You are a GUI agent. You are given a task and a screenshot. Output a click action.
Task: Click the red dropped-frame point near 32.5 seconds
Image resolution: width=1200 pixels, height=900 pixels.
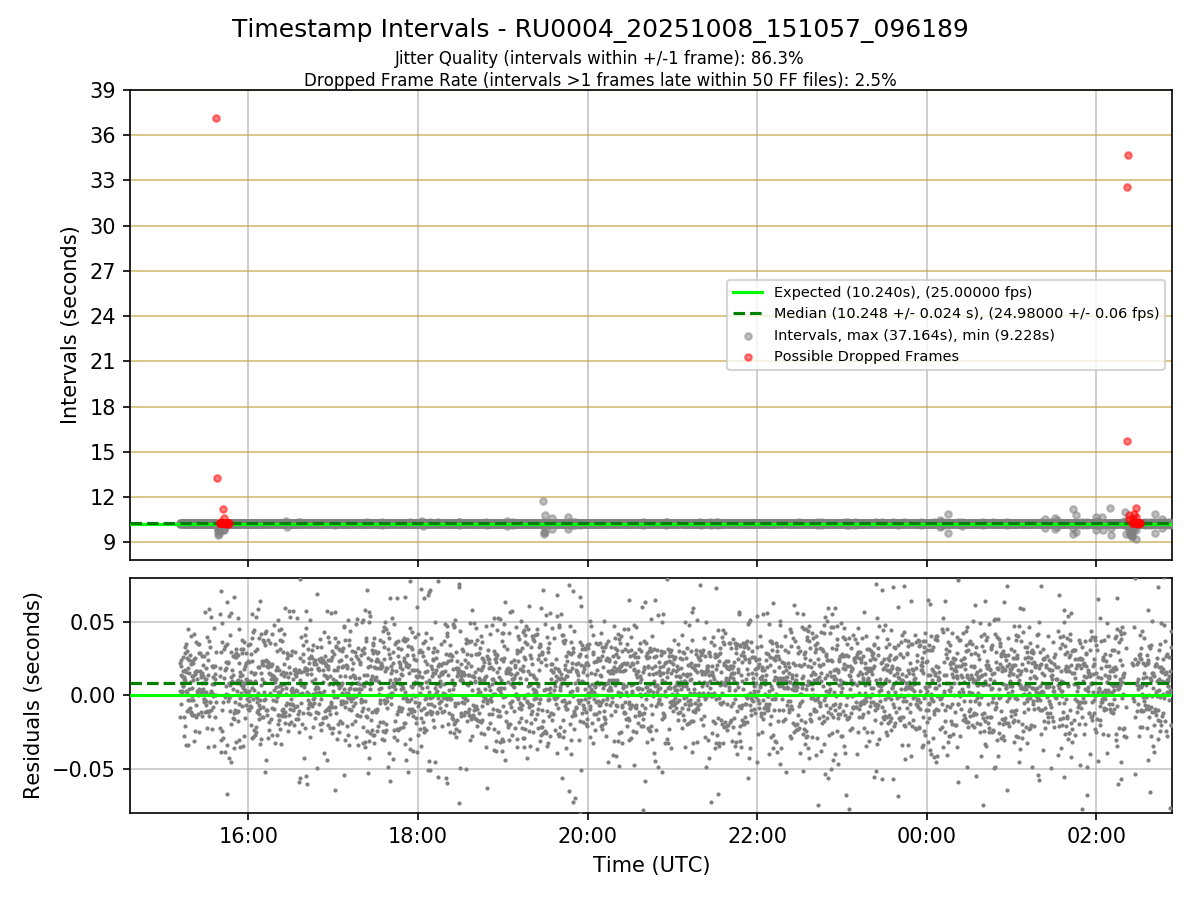click(x=1127, y=187)
